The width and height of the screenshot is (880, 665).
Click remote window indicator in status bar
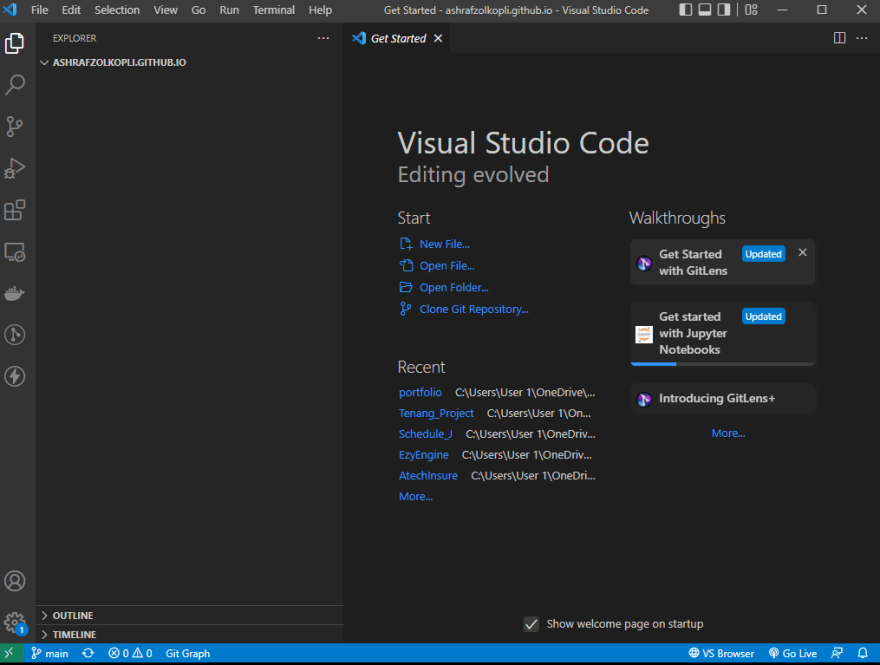tap(10, 653)
